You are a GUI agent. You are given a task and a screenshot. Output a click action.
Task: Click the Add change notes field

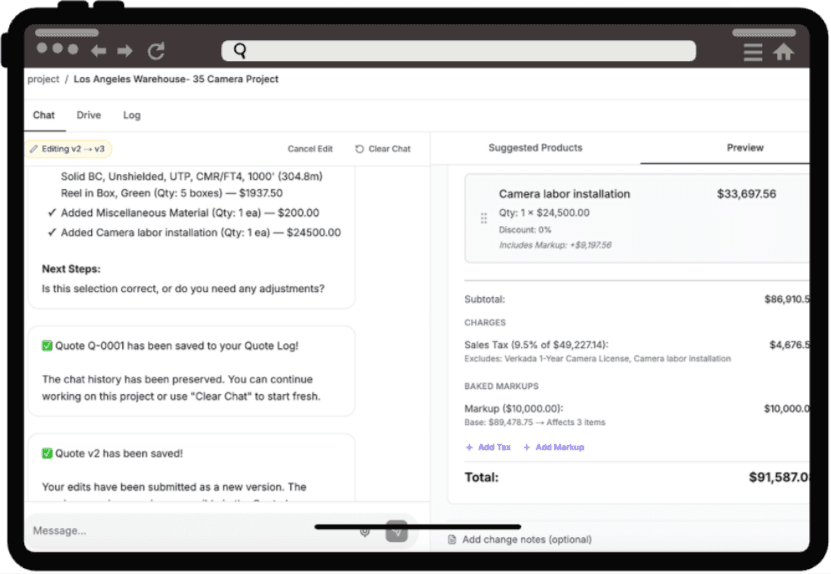(526, 539)
